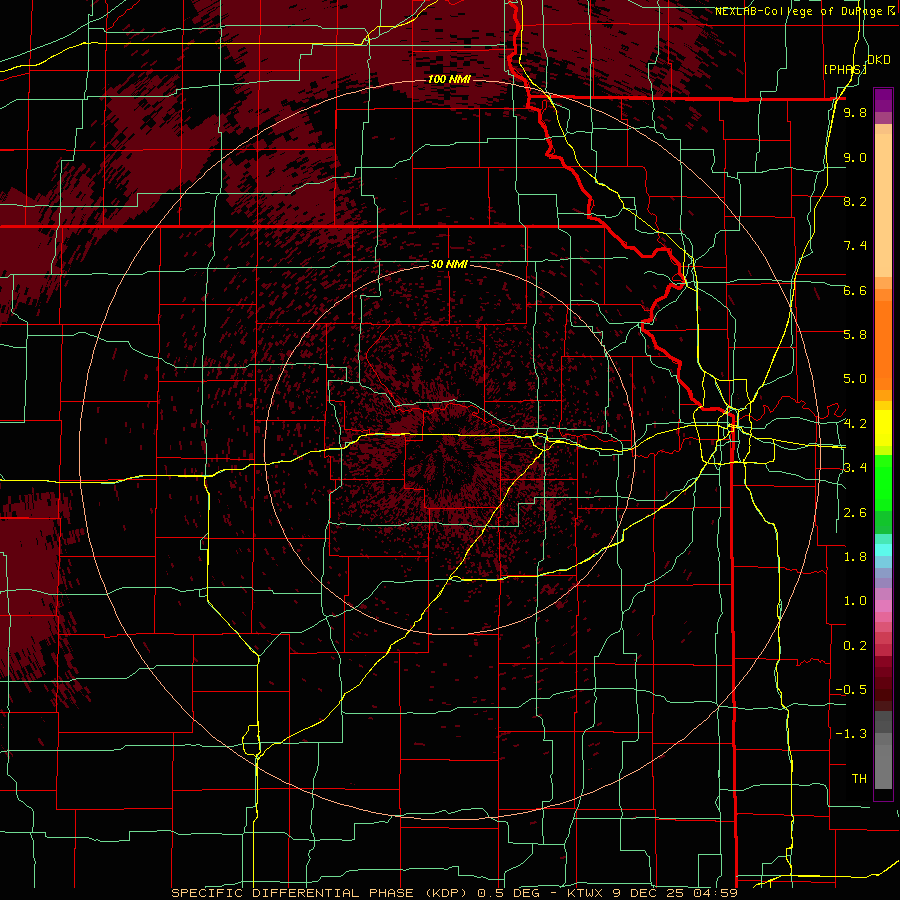Click the 9.8 value on the color scale

[x=855, y=112]
